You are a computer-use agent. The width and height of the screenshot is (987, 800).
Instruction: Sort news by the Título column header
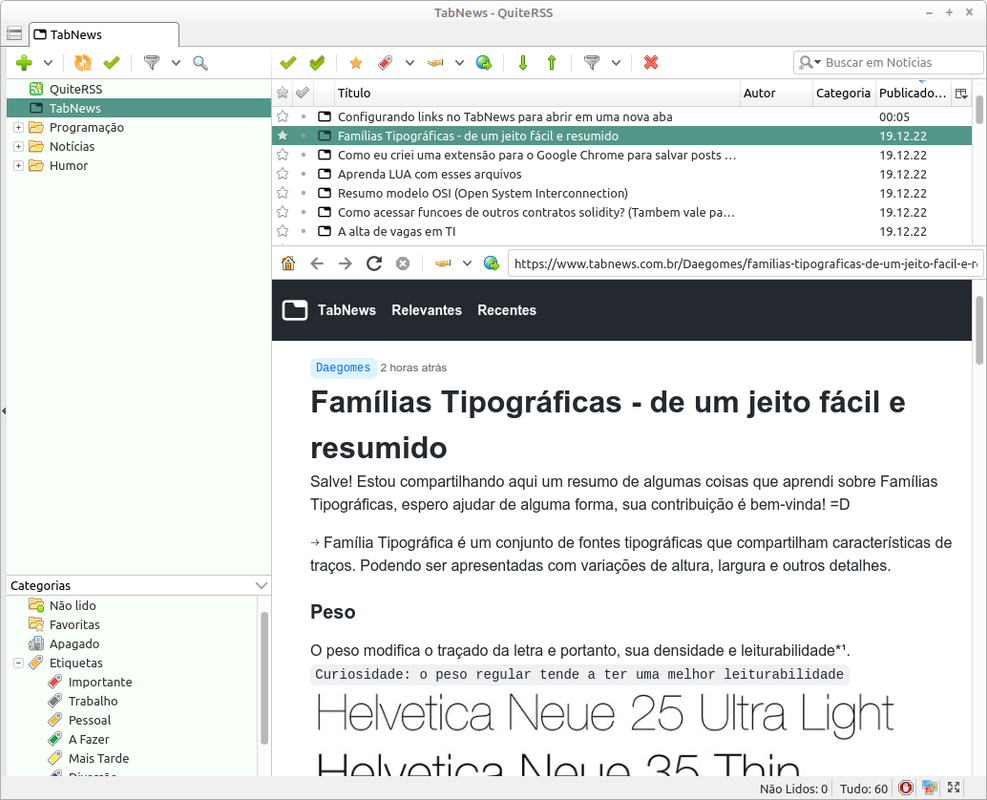point(537,93)
